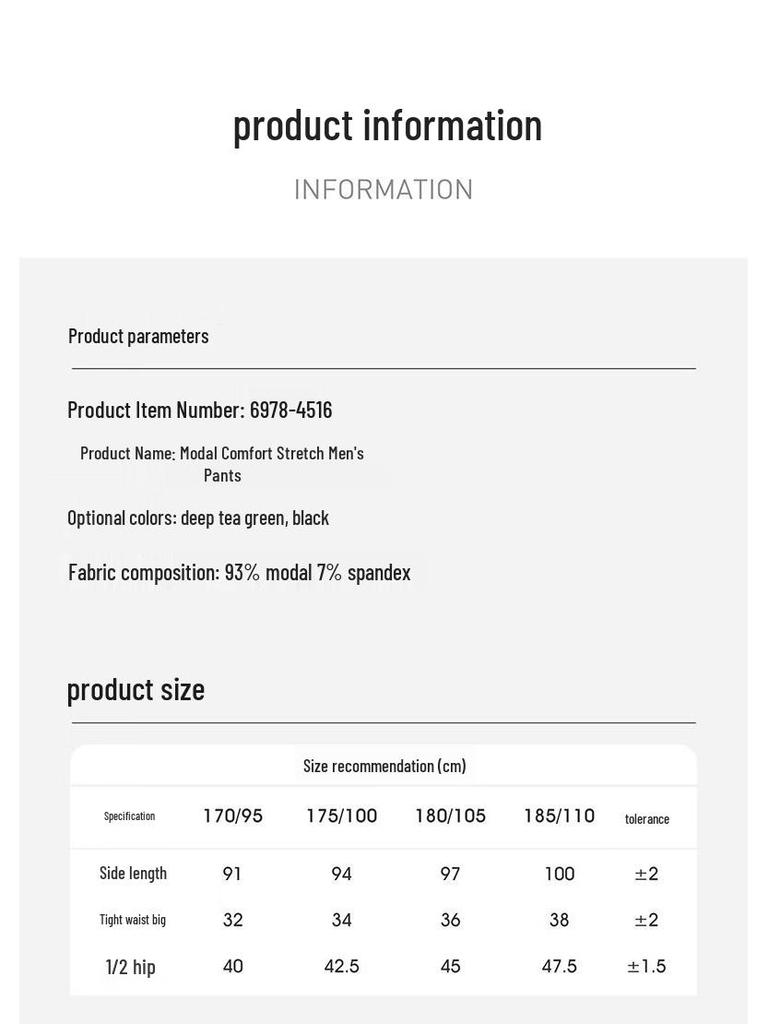Select the "Size recommendation (cm)" table title
Viewport: 768px width, 1024px height.
384,766
